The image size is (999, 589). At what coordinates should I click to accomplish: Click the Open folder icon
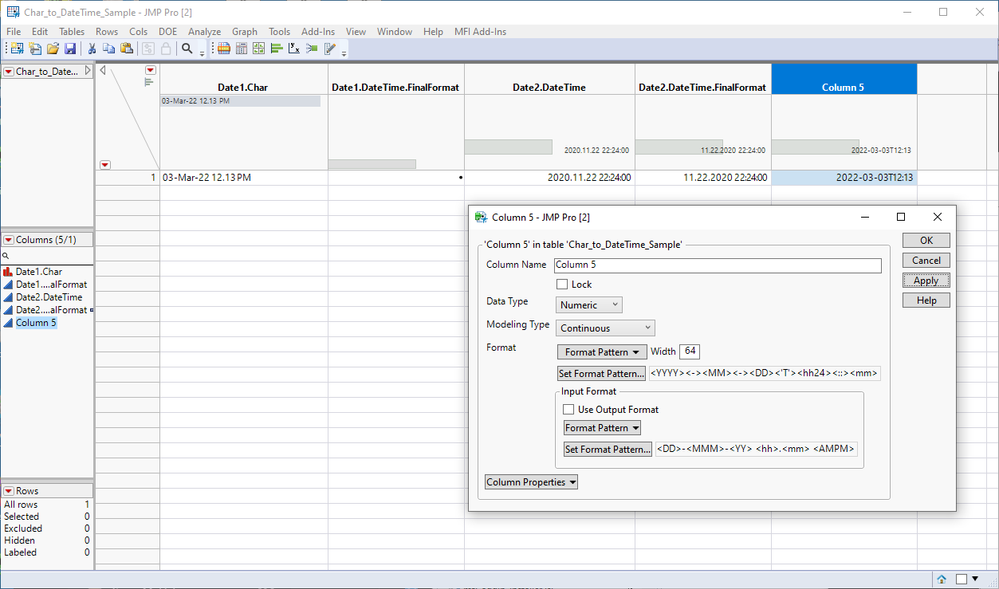(x=53, y=48)
